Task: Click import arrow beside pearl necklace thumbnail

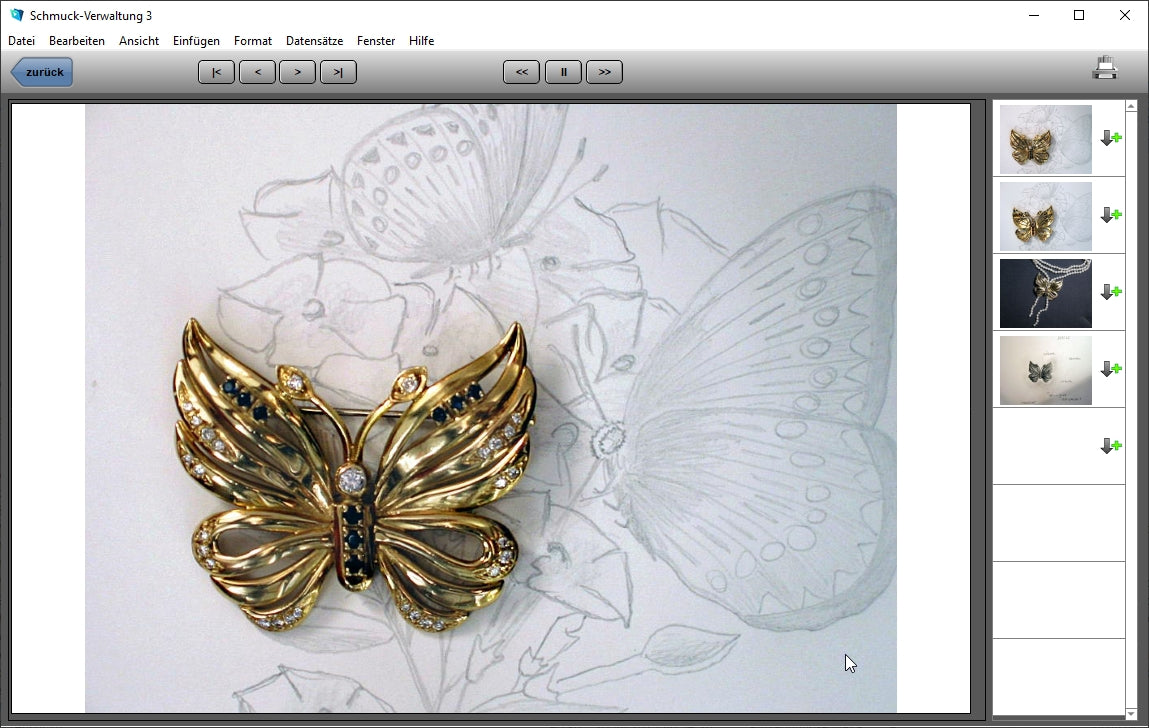Action: (x=1110, y=293)
